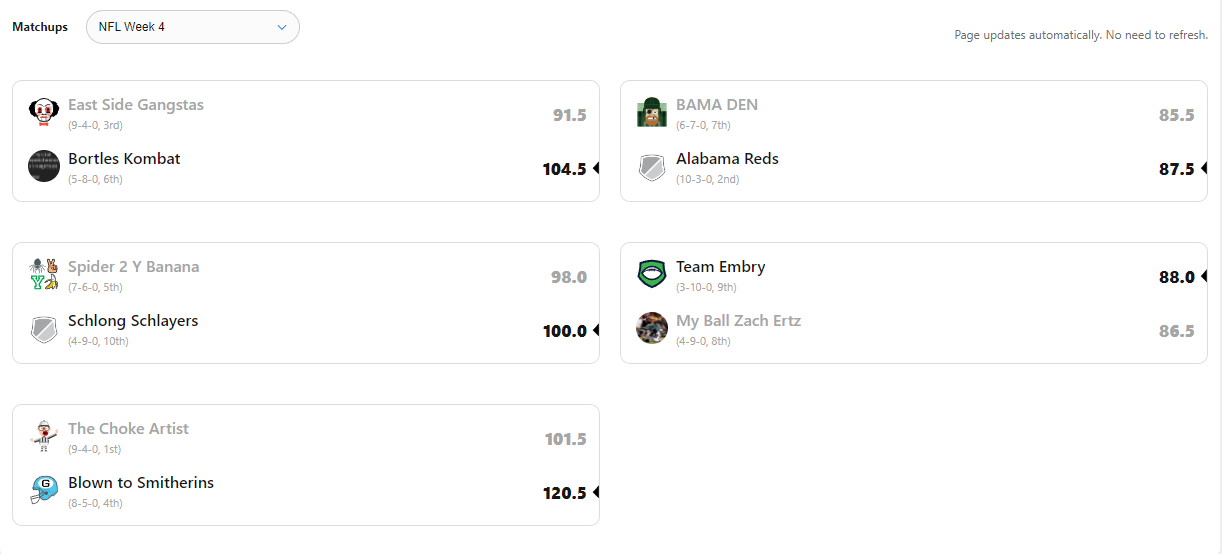Screen dimensions: 1222x554
Task: Open Blown to Smitherins team link
Action: pyautogui.click(x=141, y=483)
